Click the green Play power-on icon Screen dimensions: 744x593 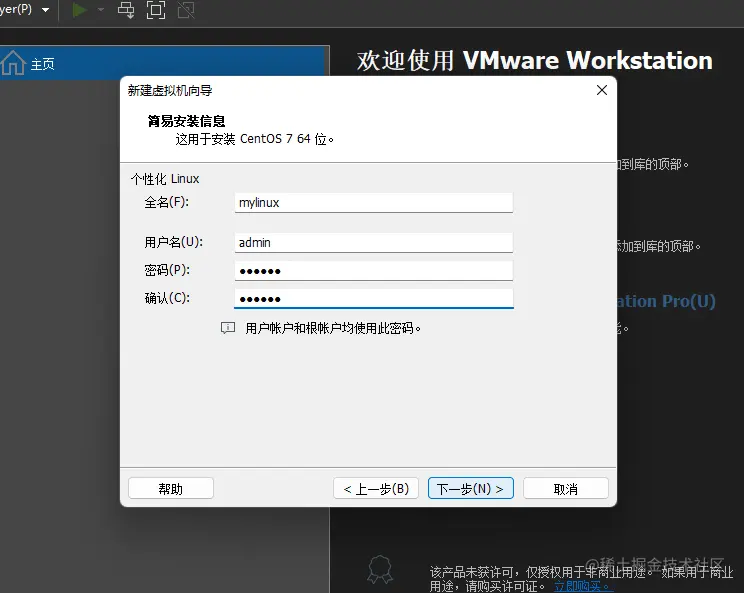click(x=79, y=9)
